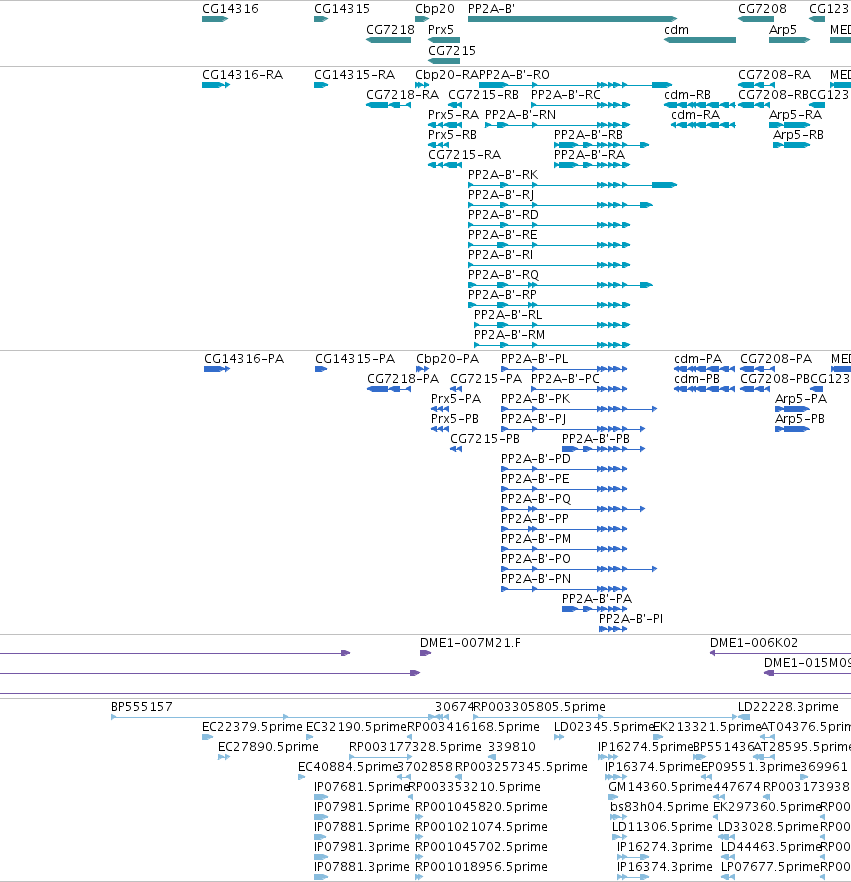Click the CG7218 gene label
Screen dimensions: 851x882
[x=390, y=30]
